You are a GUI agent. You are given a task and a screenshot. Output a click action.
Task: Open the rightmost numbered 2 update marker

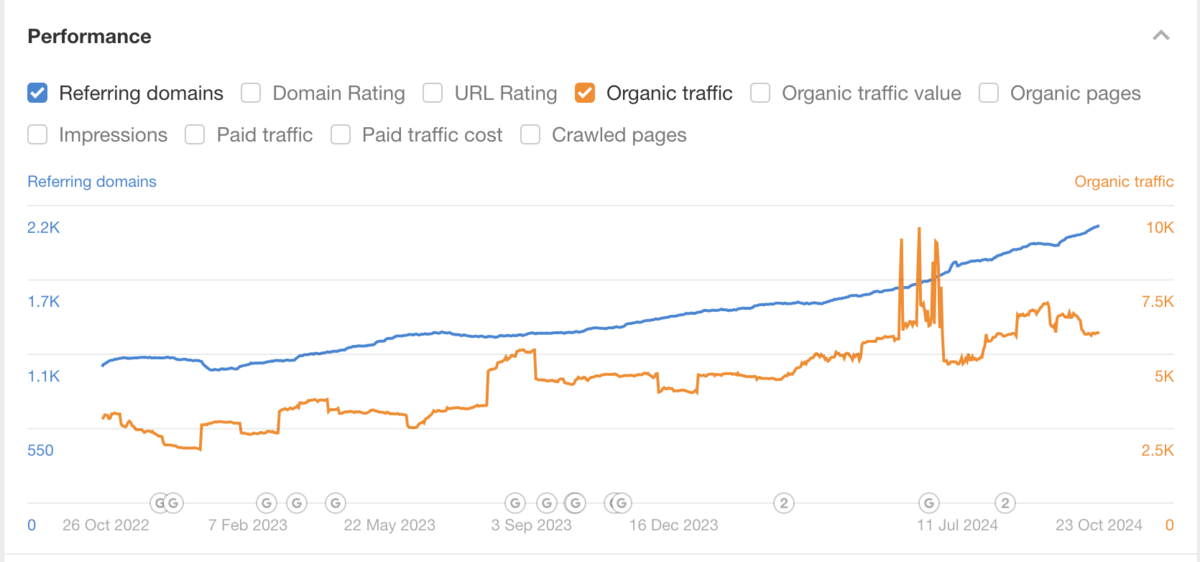[x=1005, y=502]
